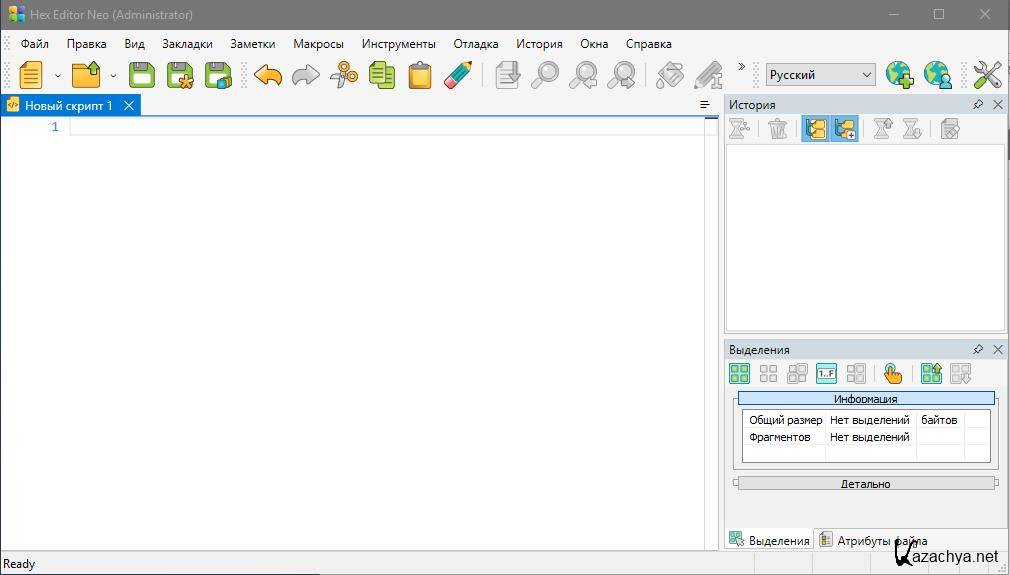Open the Русский language dropdown
This screenshot has width=1010, height=575.
pos(821,75)
